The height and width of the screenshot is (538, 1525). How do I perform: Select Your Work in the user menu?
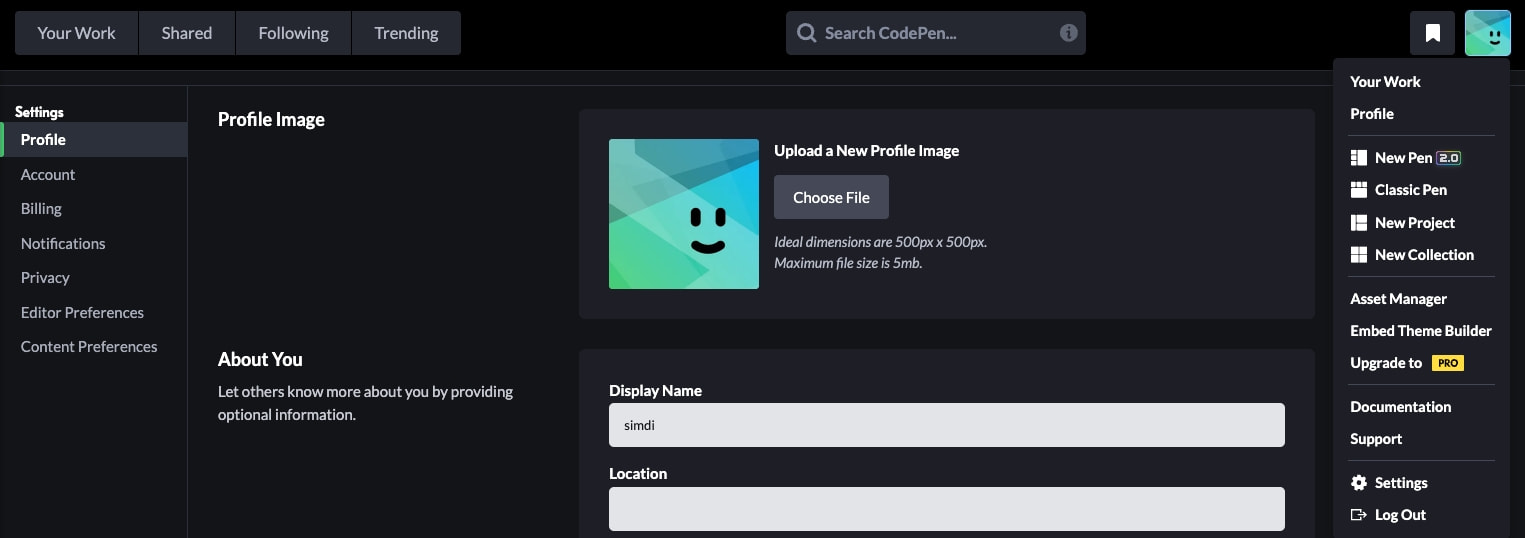1385,82
